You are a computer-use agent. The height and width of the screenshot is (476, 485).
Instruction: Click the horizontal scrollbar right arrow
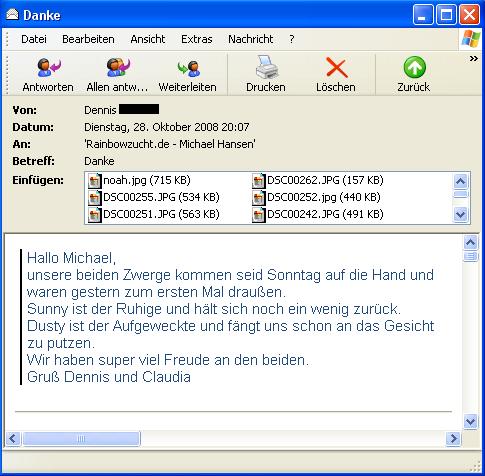coord(453,438)
